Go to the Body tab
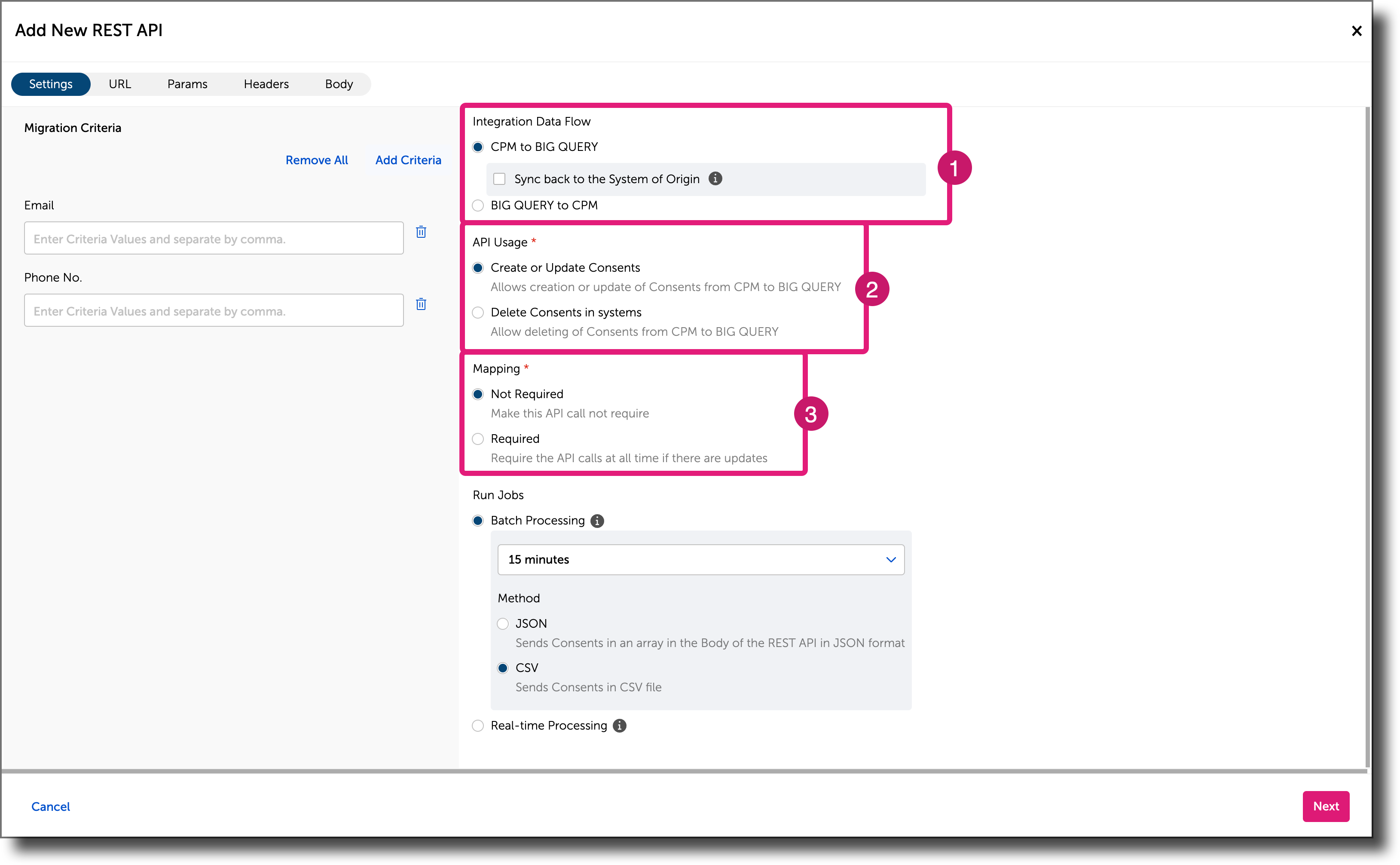 339,83
